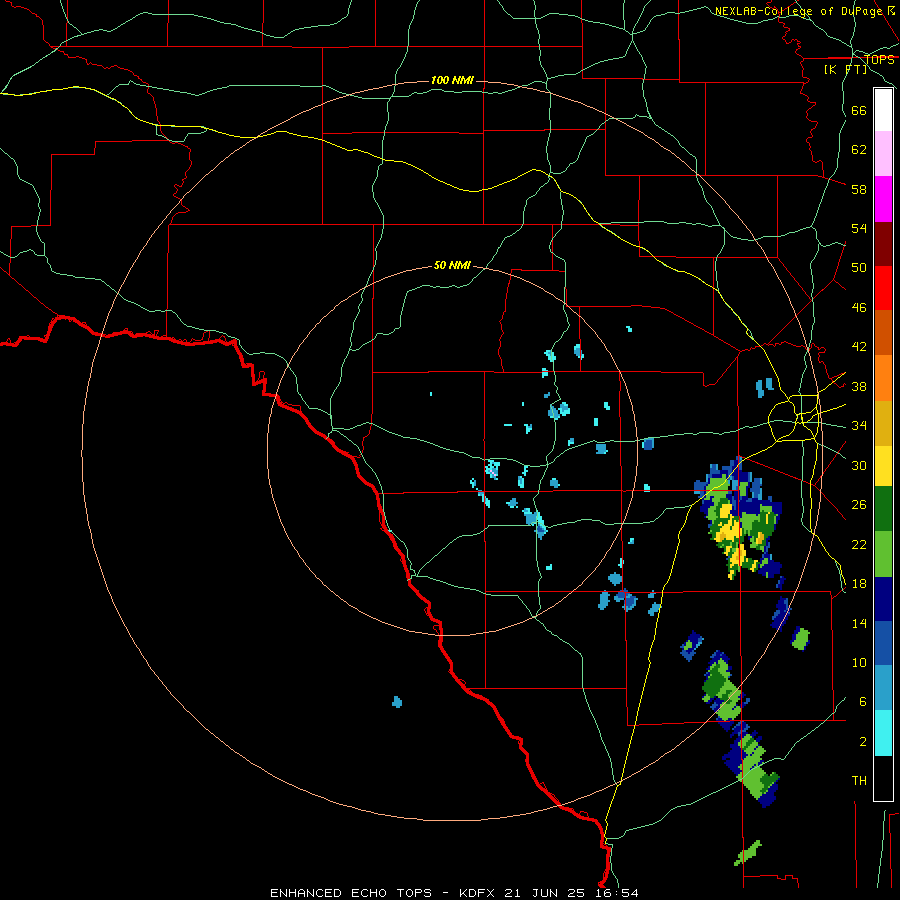
Task: Click the legend value '50'
Action: pos(859,268)
